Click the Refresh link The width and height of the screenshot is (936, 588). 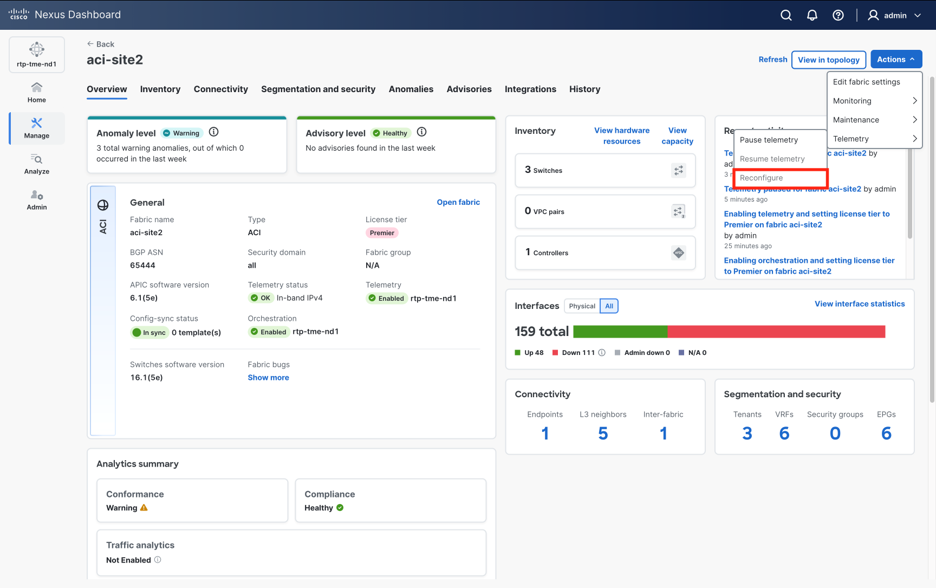coord(772,59)
